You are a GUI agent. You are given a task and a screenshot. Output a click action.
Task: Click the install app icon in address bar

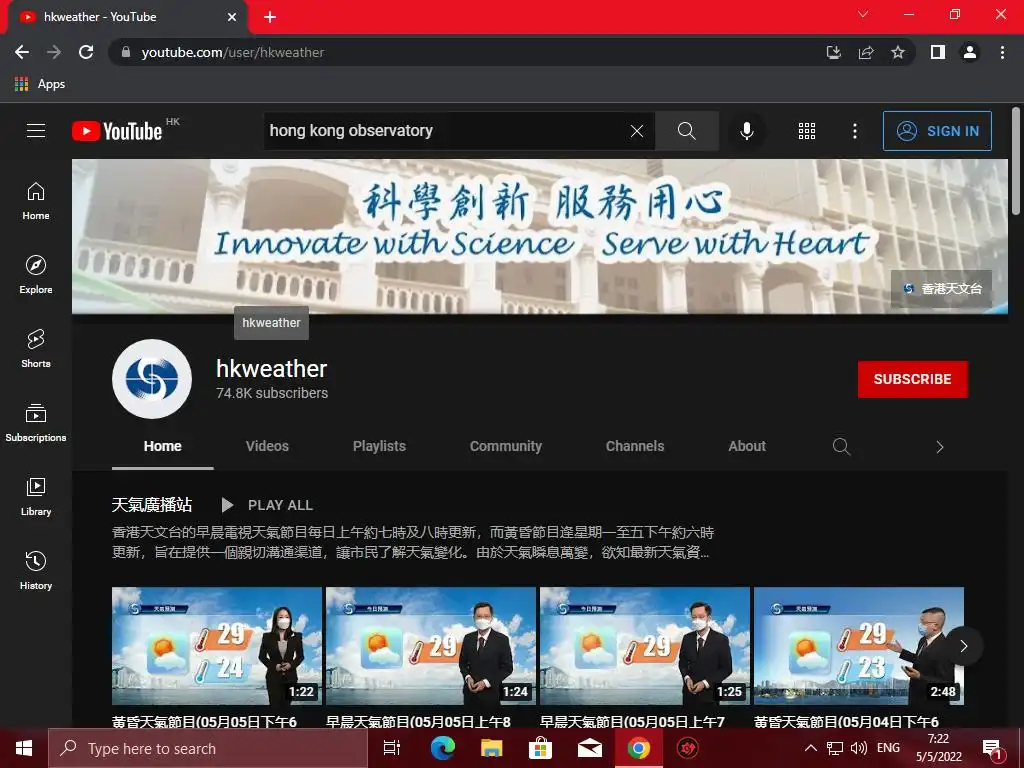point(833,52)
